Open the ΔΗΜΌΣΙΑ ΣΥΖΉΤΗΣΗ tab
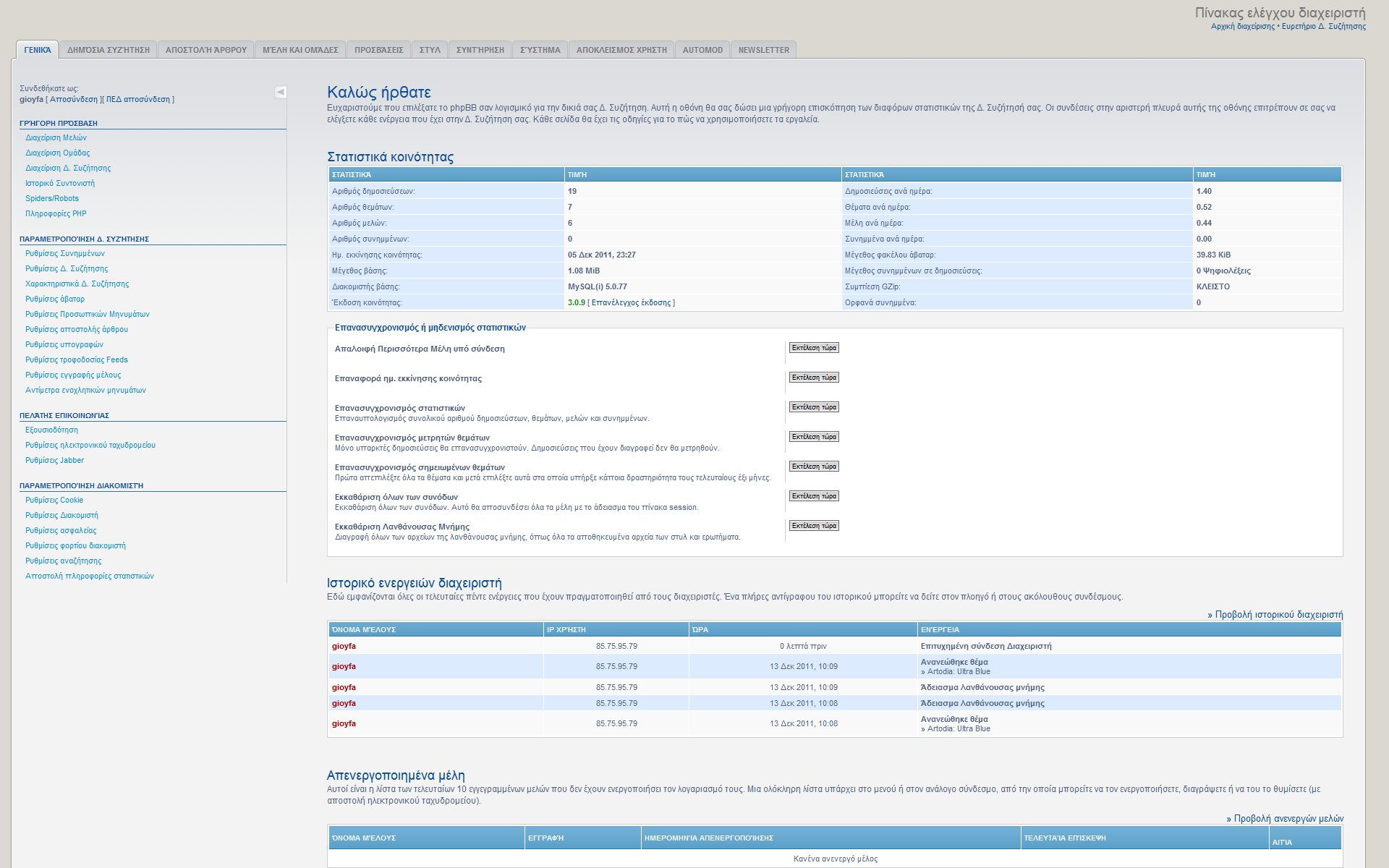1389x868 pixels. coord(109,50)
